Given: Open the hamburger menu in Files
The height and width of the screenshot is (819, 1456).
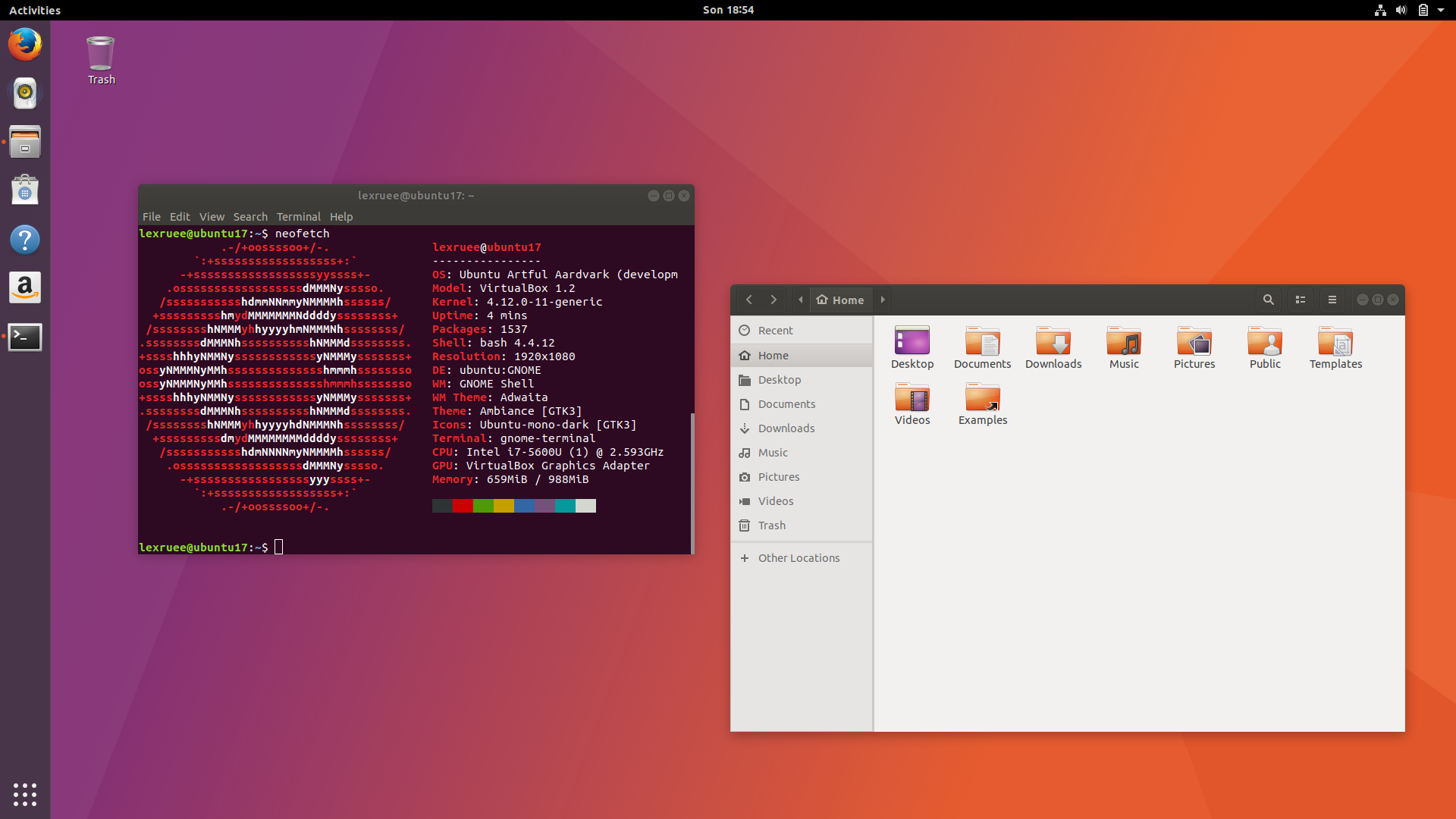Looking at the screenshot, I should [1332, 300].
